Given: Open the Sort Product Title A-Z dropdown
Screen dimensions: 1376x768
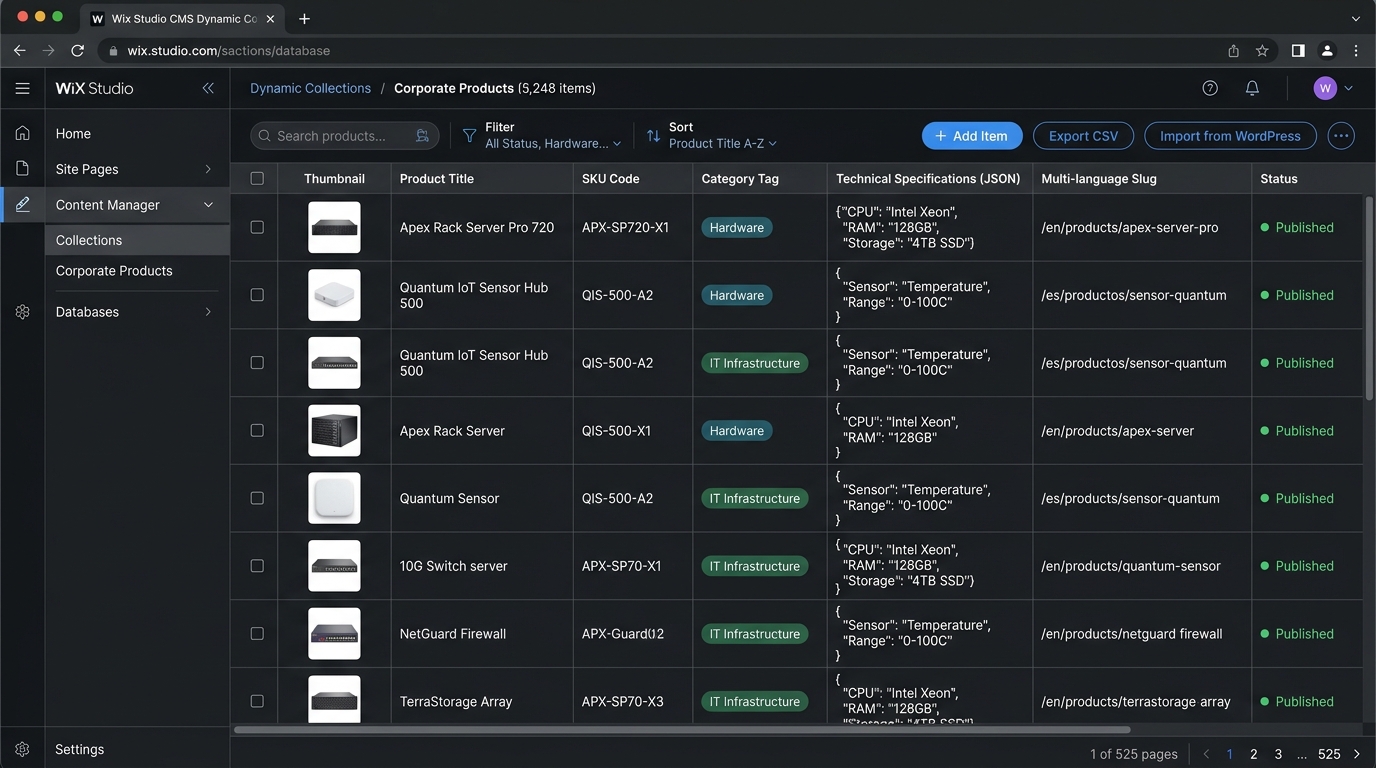Looking at the screenshot, I should tap(711, 136).
